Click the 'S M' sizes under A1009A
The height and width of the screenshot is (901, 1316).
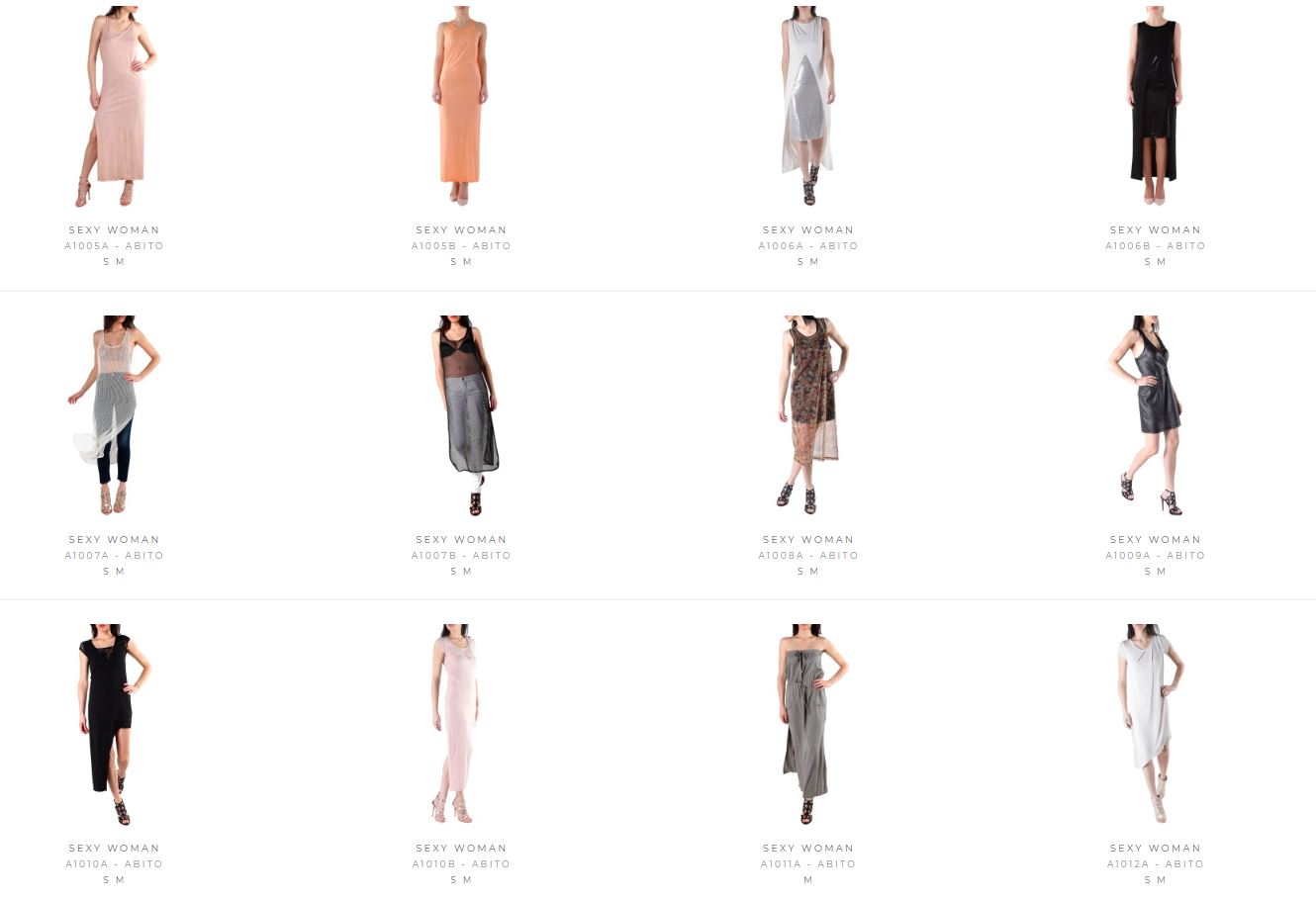pyautogui.click(x=1155, y=572)
